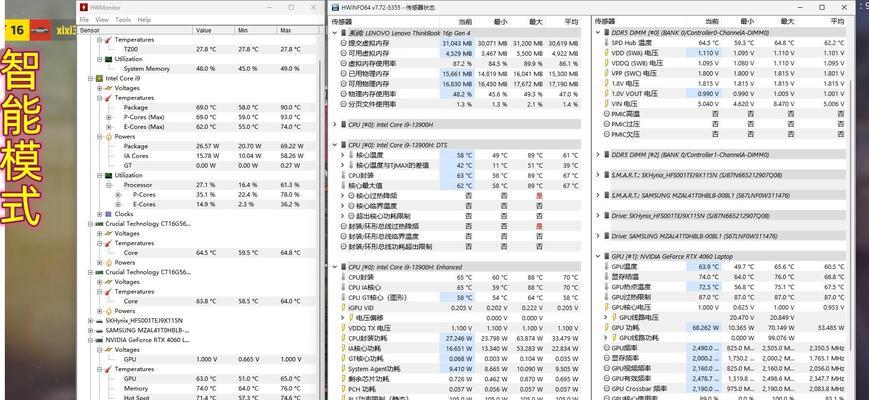Viewport: 869px width, 400px height.
Task: Click the HWiNFO64 app icon in title bar
Action: click(335, 8)
